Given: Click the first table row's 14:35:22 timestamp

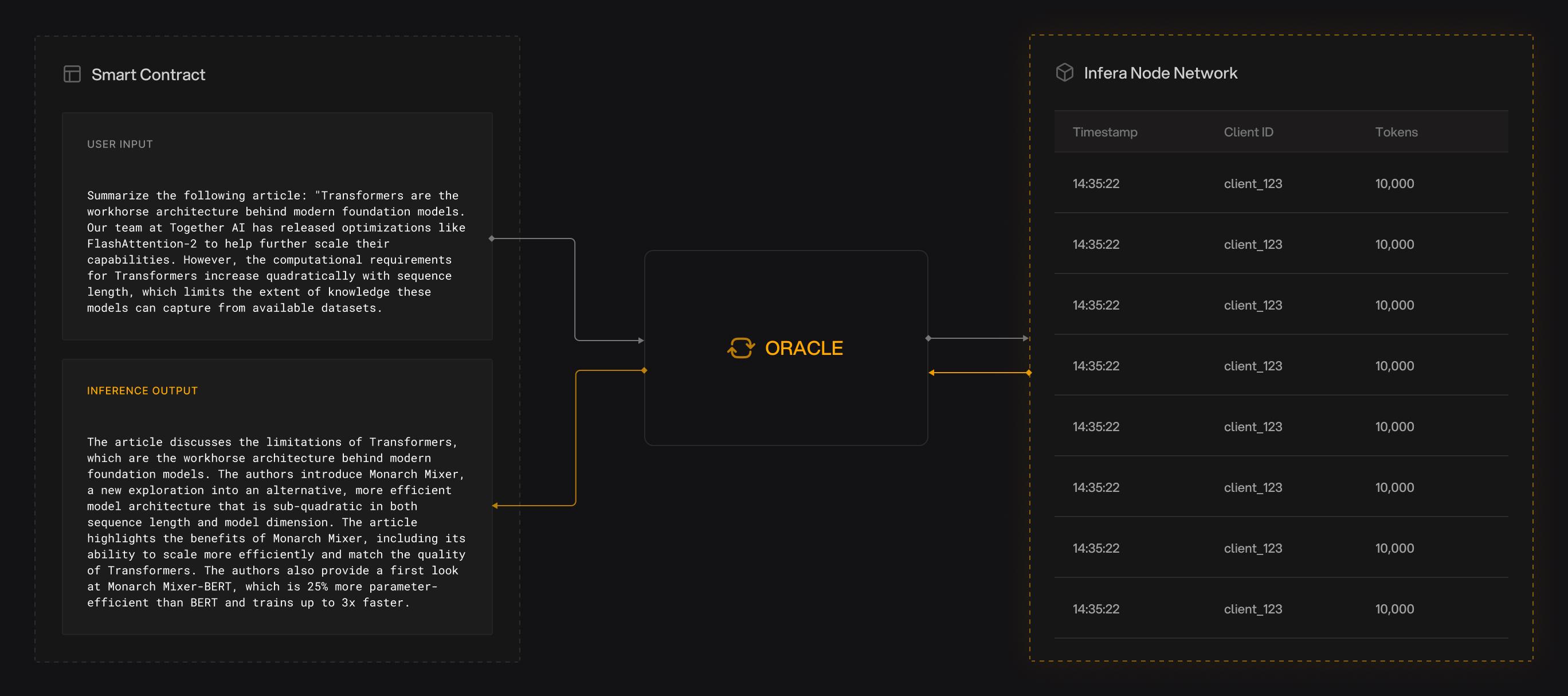Looking at the screenshot, I should tap(1096, 184).
